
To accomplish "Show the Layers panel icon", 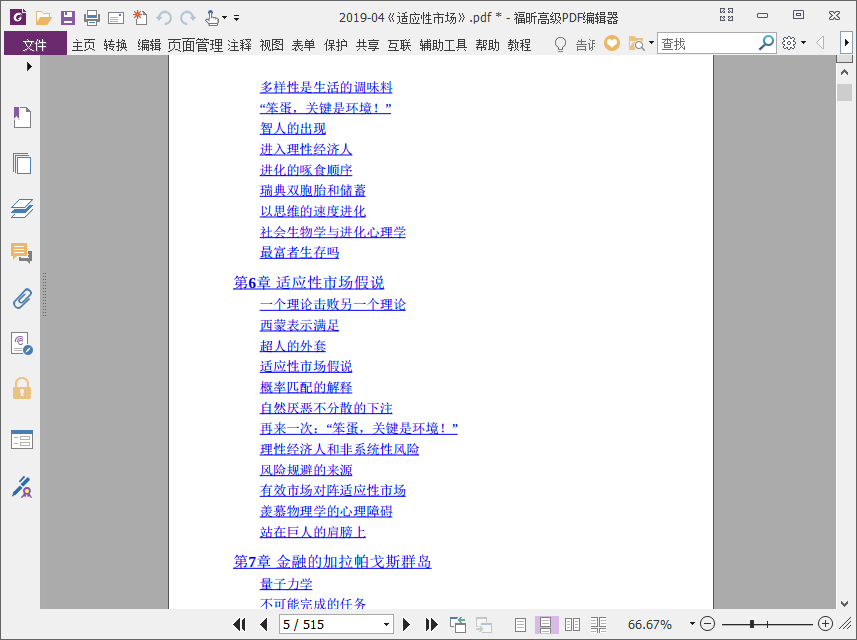I will [22, 208].
